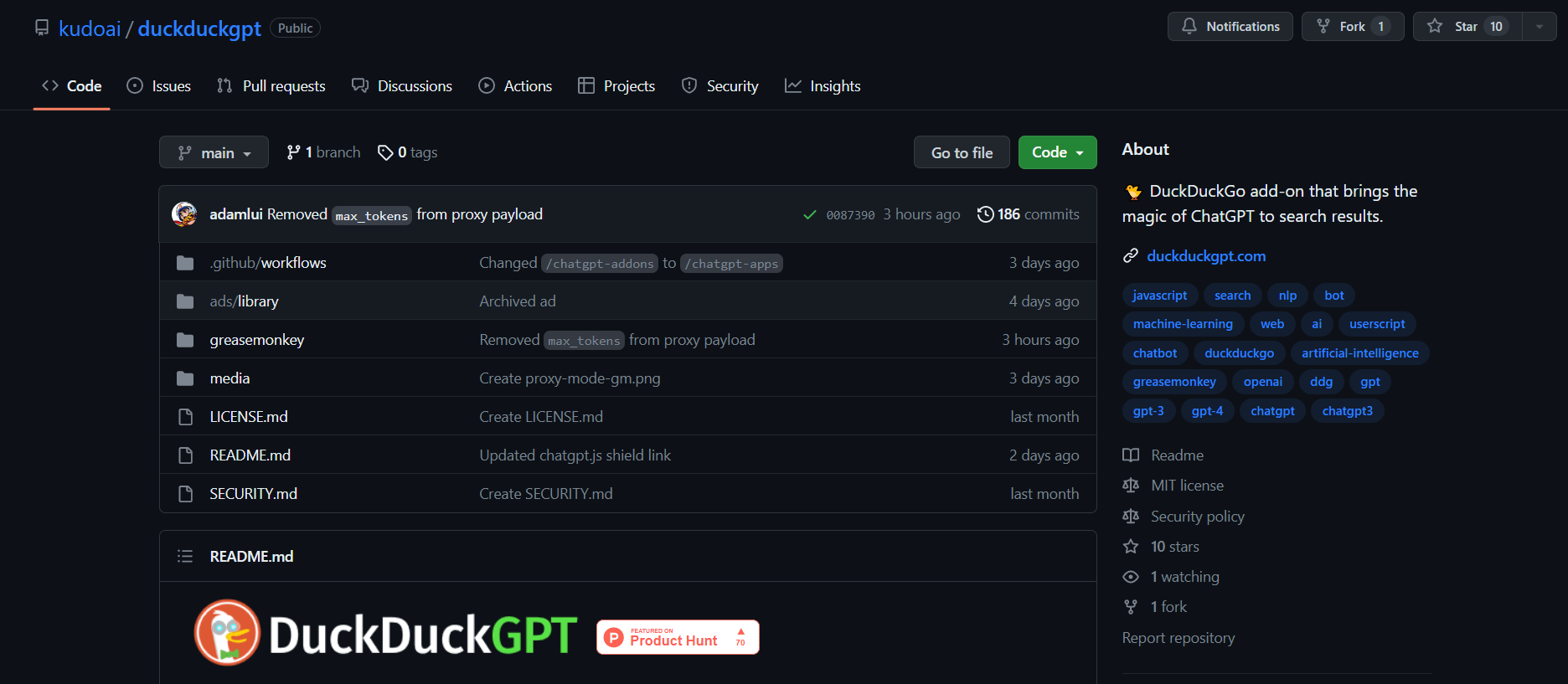
Task: Select the greasemonkey topic tag
Action: click(1174, 382)
